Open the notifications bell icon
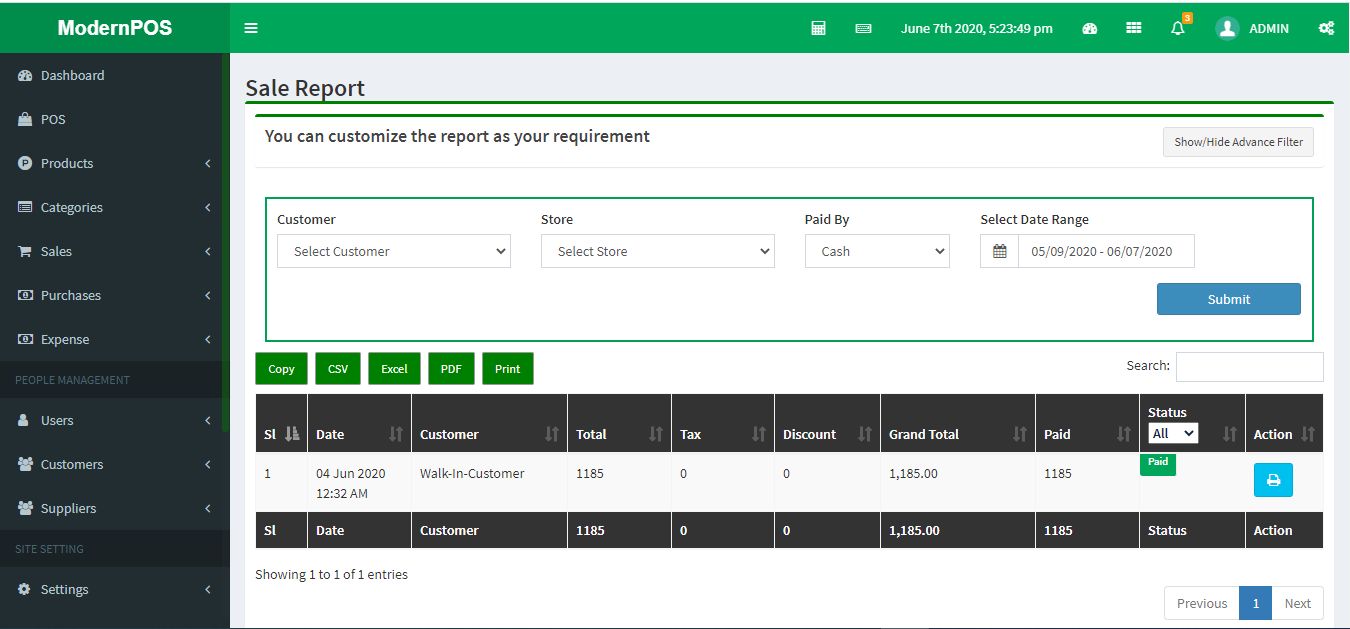 (1178, 28)
